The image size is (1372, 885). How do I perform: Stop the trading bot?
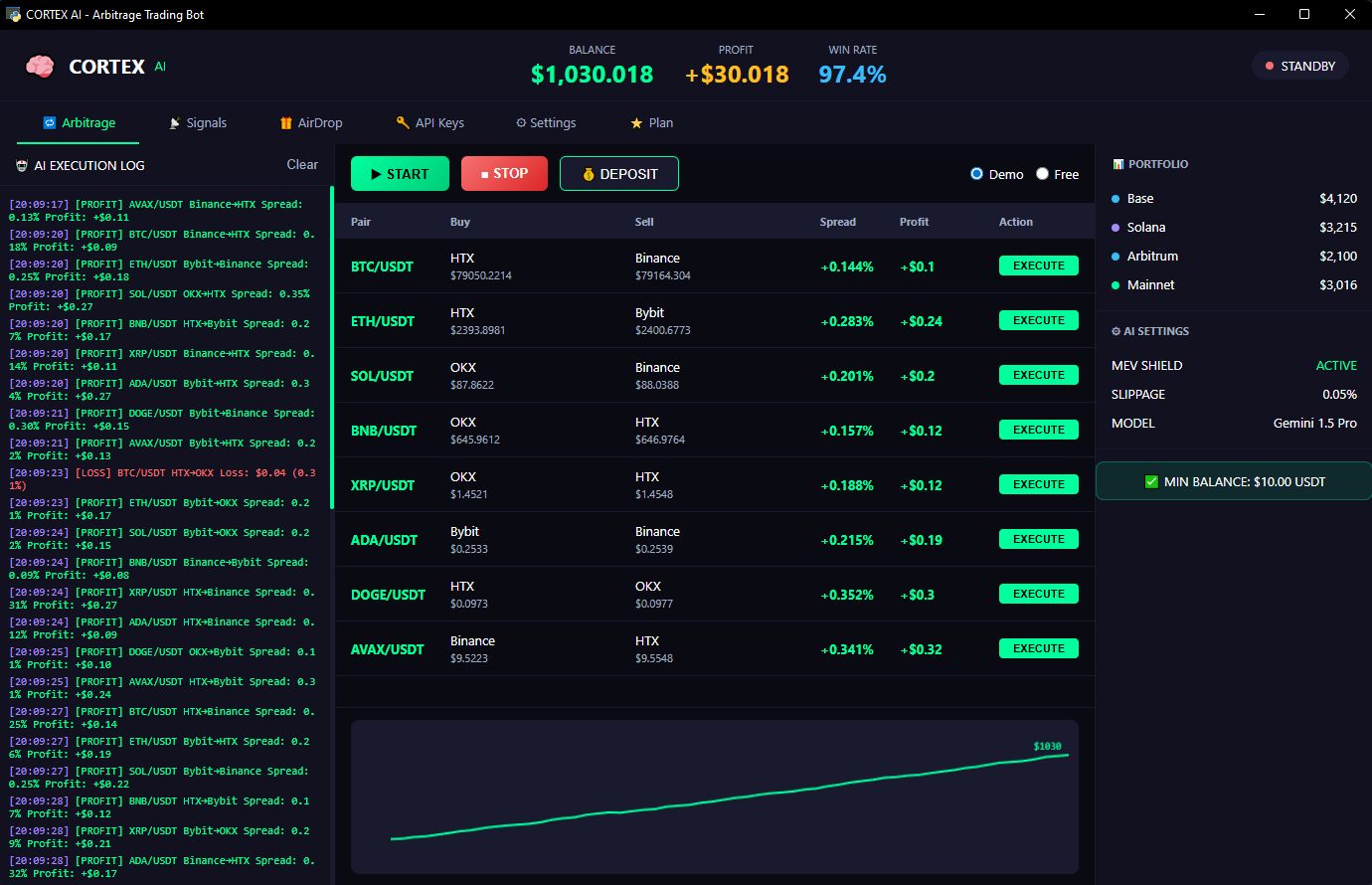tap(505, 174)
